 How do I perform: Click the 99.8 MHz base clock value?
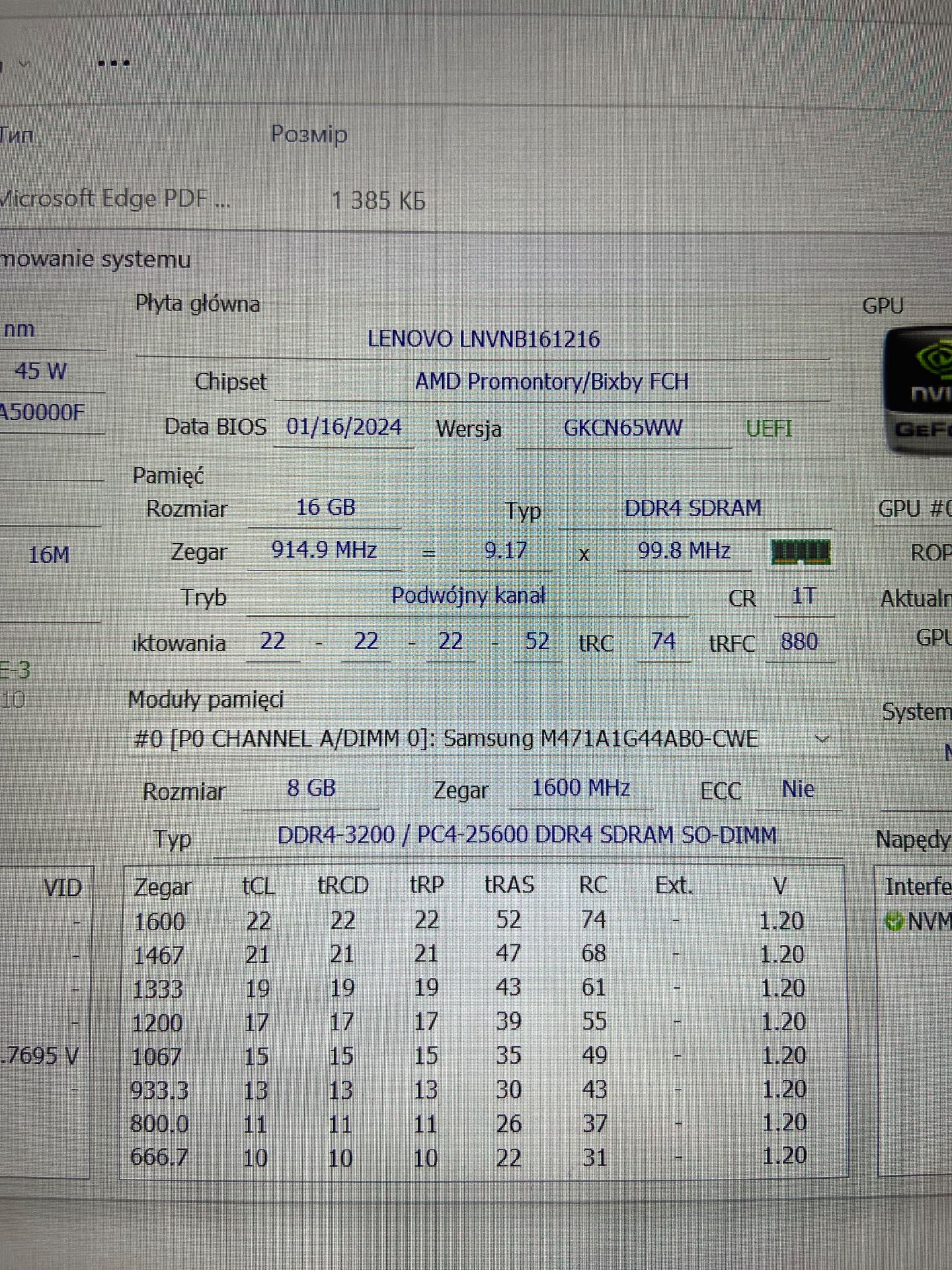pos(684,551)
